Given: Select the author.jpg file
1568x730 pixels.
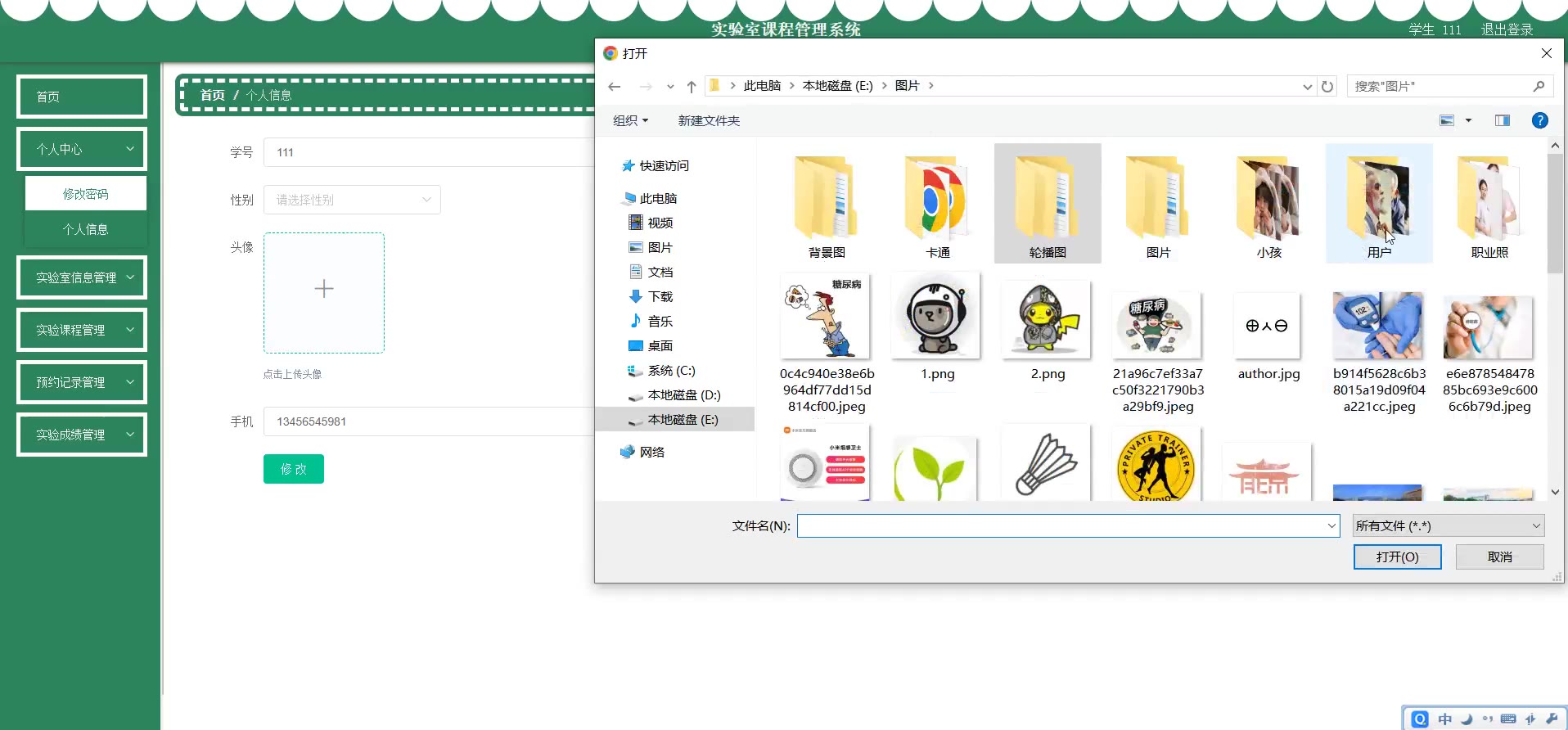Looking at the screenshot, I should (1268, 336).
